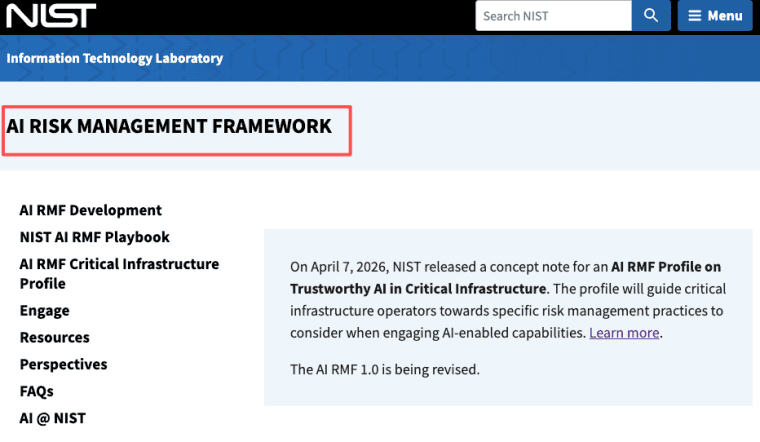Open the Perspectives section
The width and height of the screenshot is (760, 442).
click(63, 364)
